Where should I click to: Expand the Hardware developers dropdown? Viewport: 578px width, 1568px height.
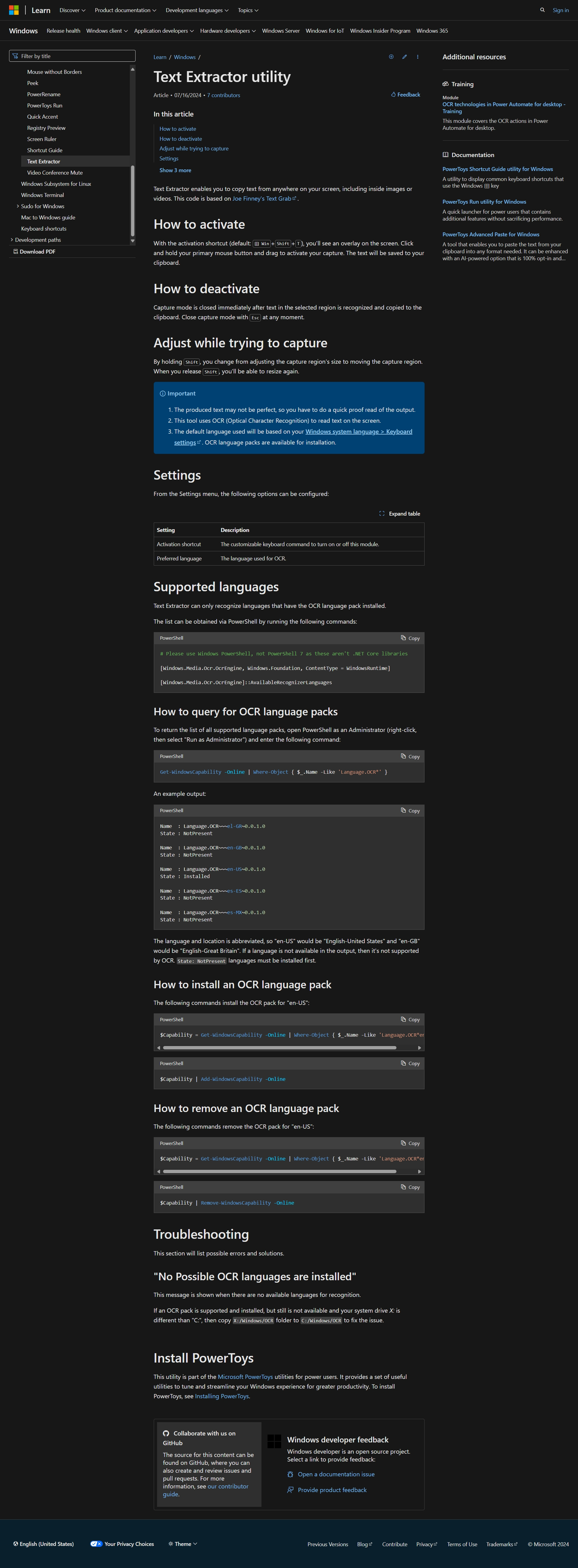coord(228,31)
